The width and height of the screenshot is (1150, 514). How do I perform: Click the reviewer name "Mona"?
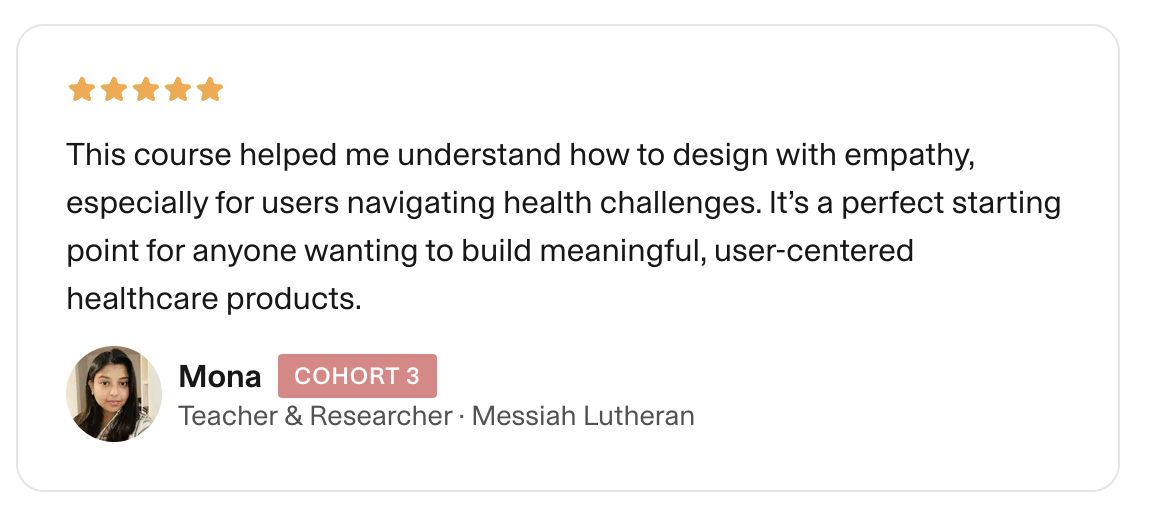click(x=219, y=377)
